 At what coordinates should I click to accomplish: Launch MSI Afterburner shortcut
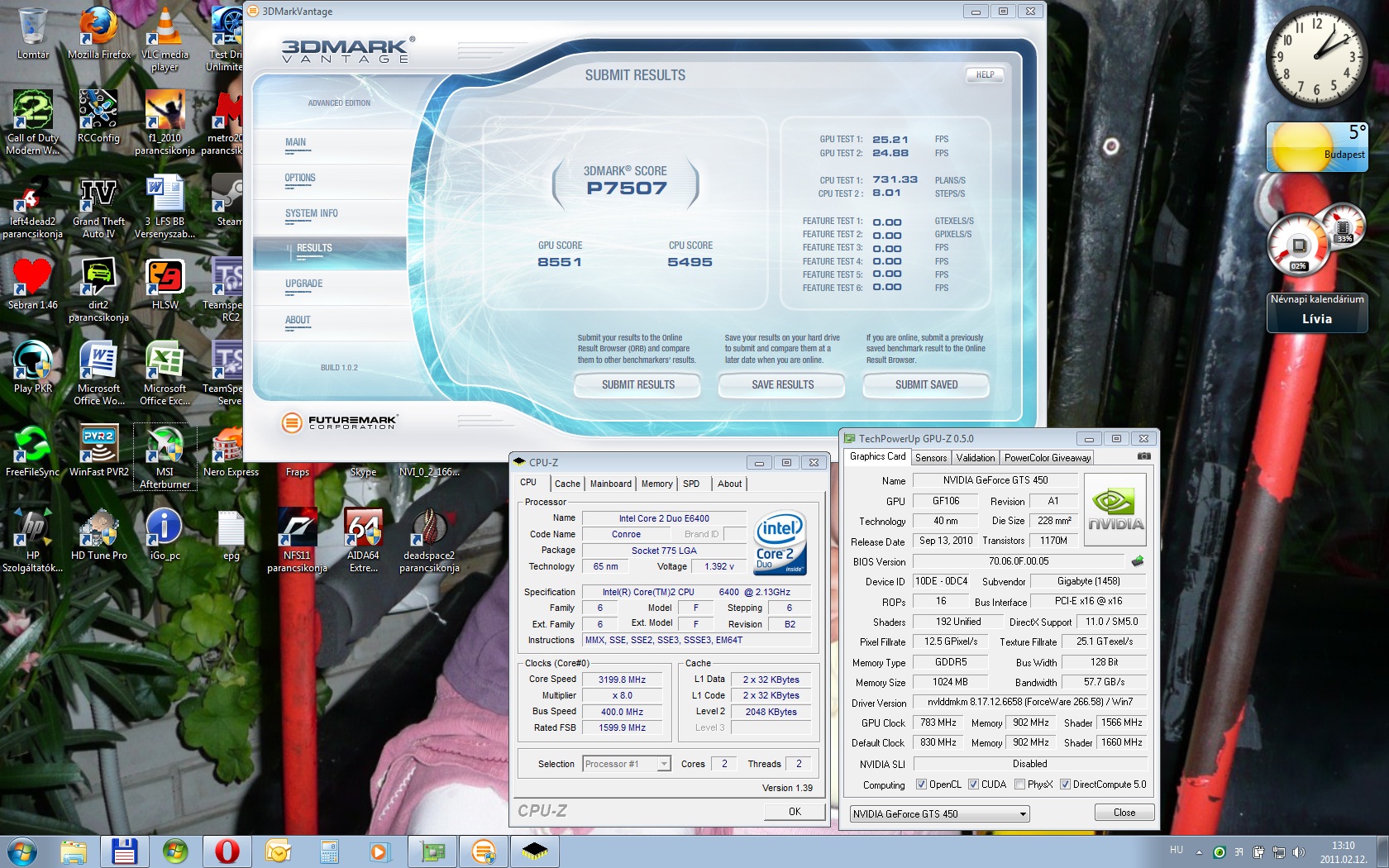coord(165,456)
